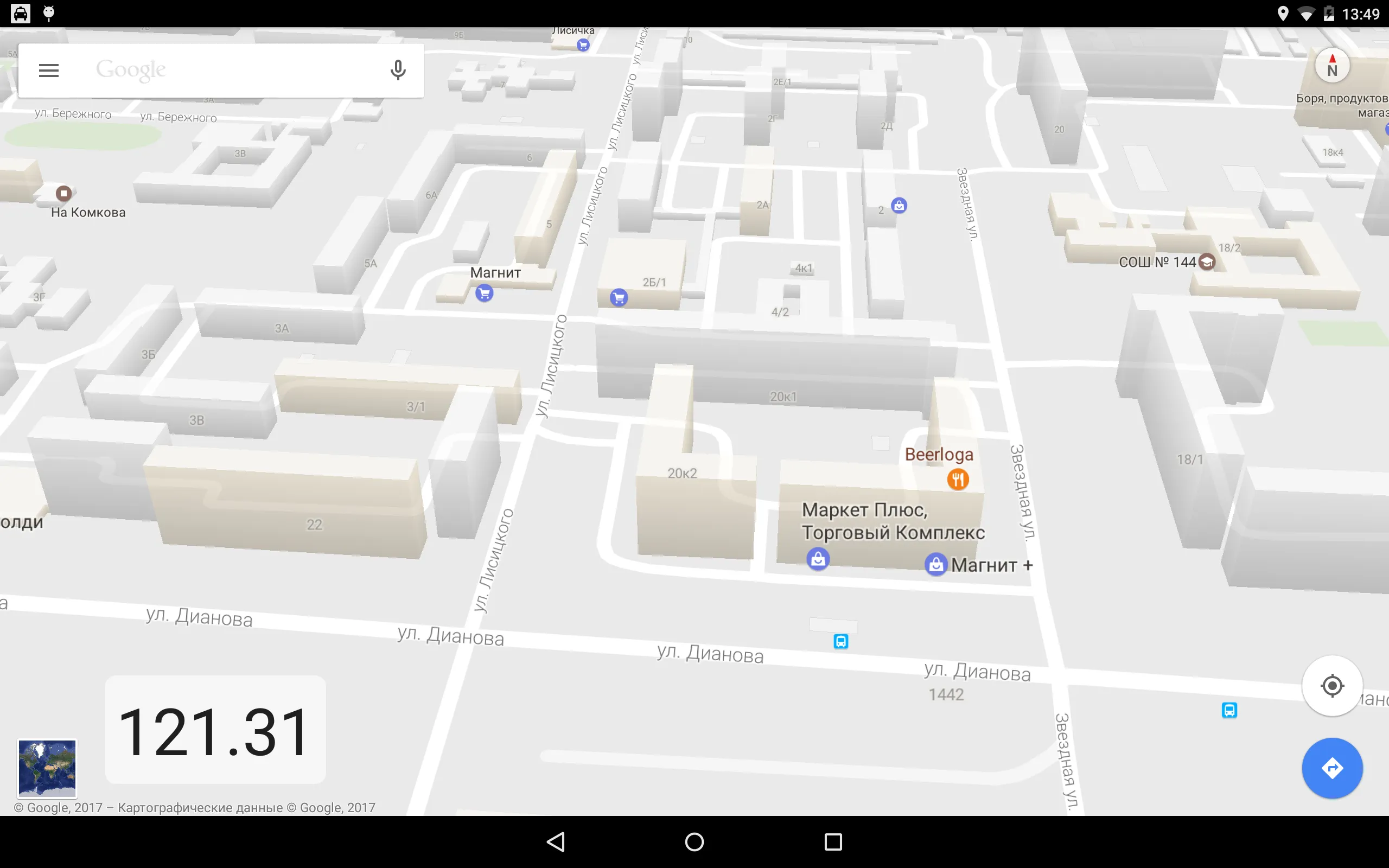The width and height of the screenshot is (1389, 868).
Task: Open the car mode notification icon
Action: tap(21, 13)
